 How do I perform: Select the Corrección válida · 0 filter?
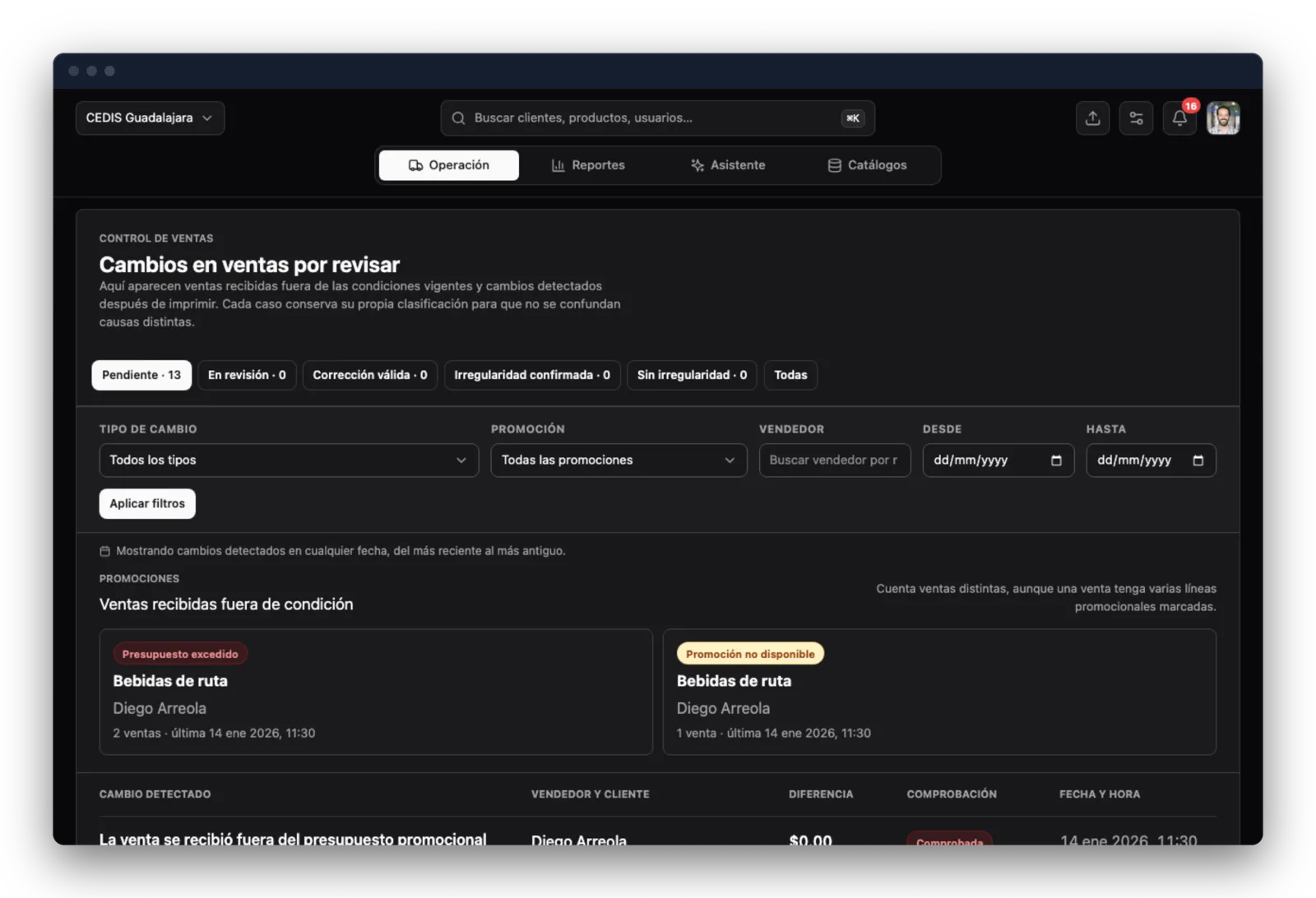(370, 375)
